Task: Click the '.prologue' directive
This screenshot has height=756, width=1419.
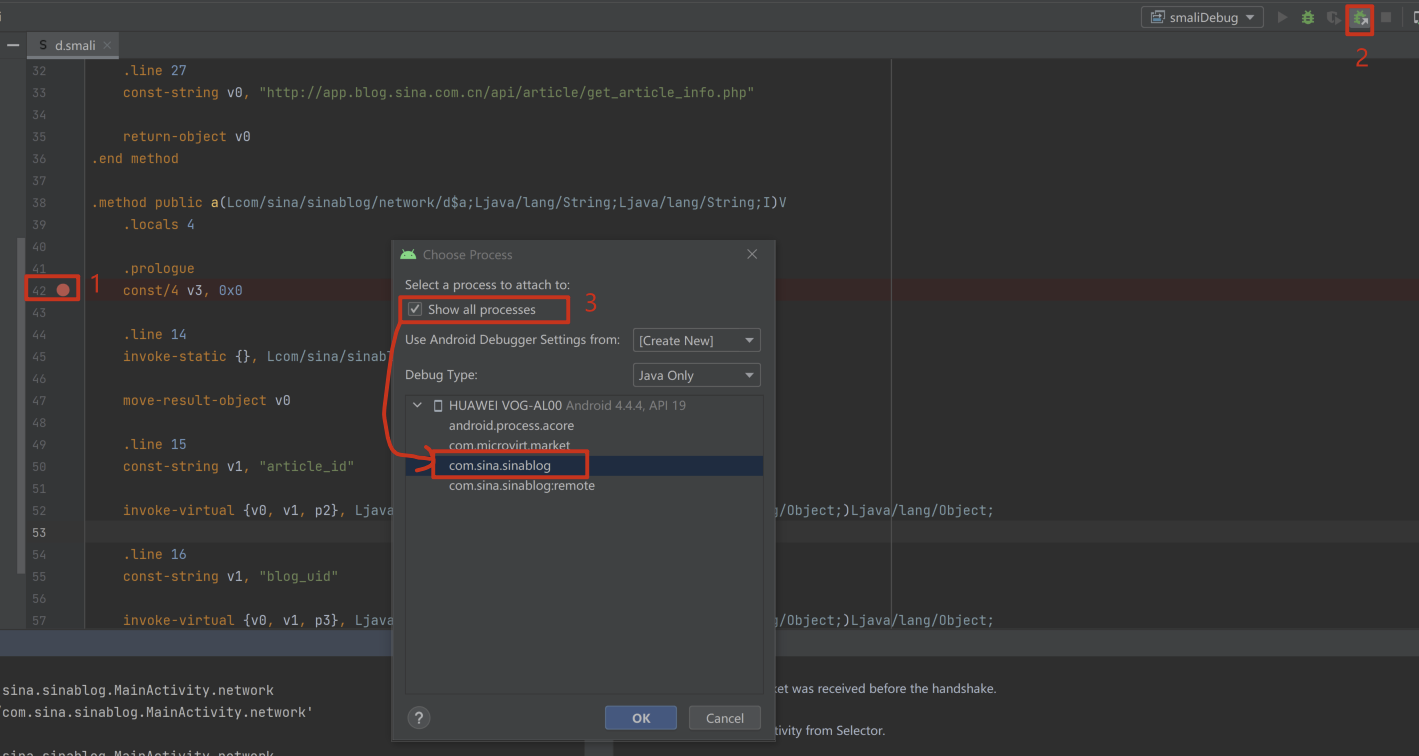Action: [x=158, y=269]
